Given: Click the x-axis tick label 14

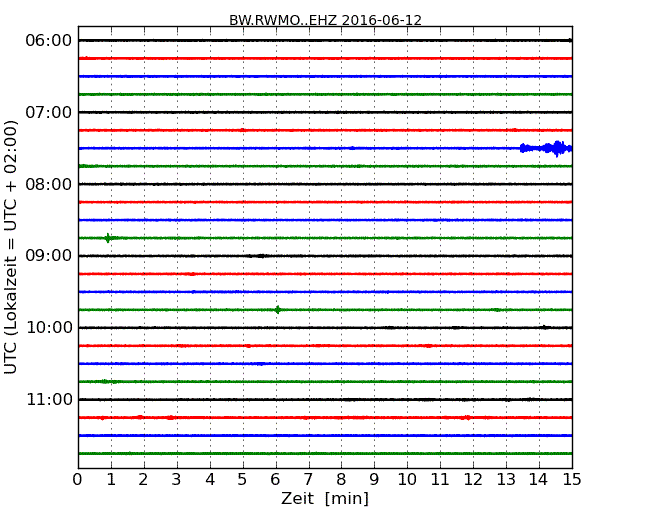Looking at the screenshot, I should (x=539, y=480).
